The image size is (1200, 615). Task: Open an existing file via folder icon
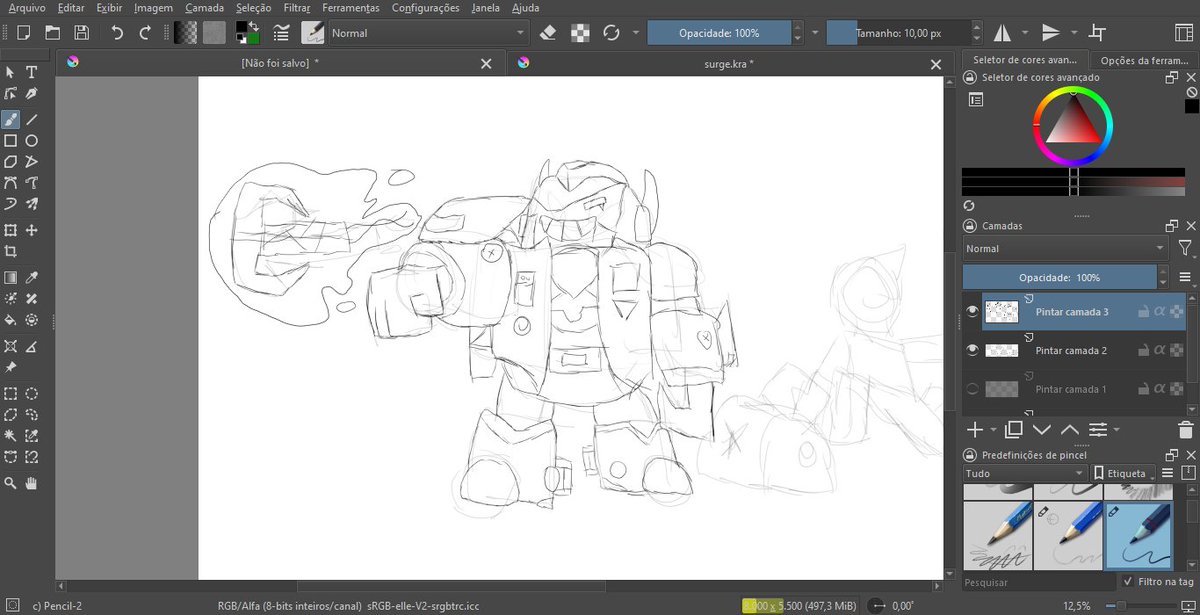52,33
